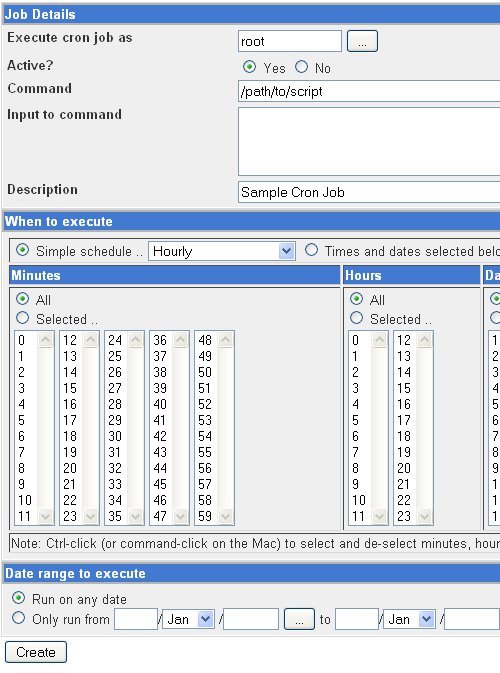Click up arrow of Minutes 12-23 list

click(x=90, y=340)
